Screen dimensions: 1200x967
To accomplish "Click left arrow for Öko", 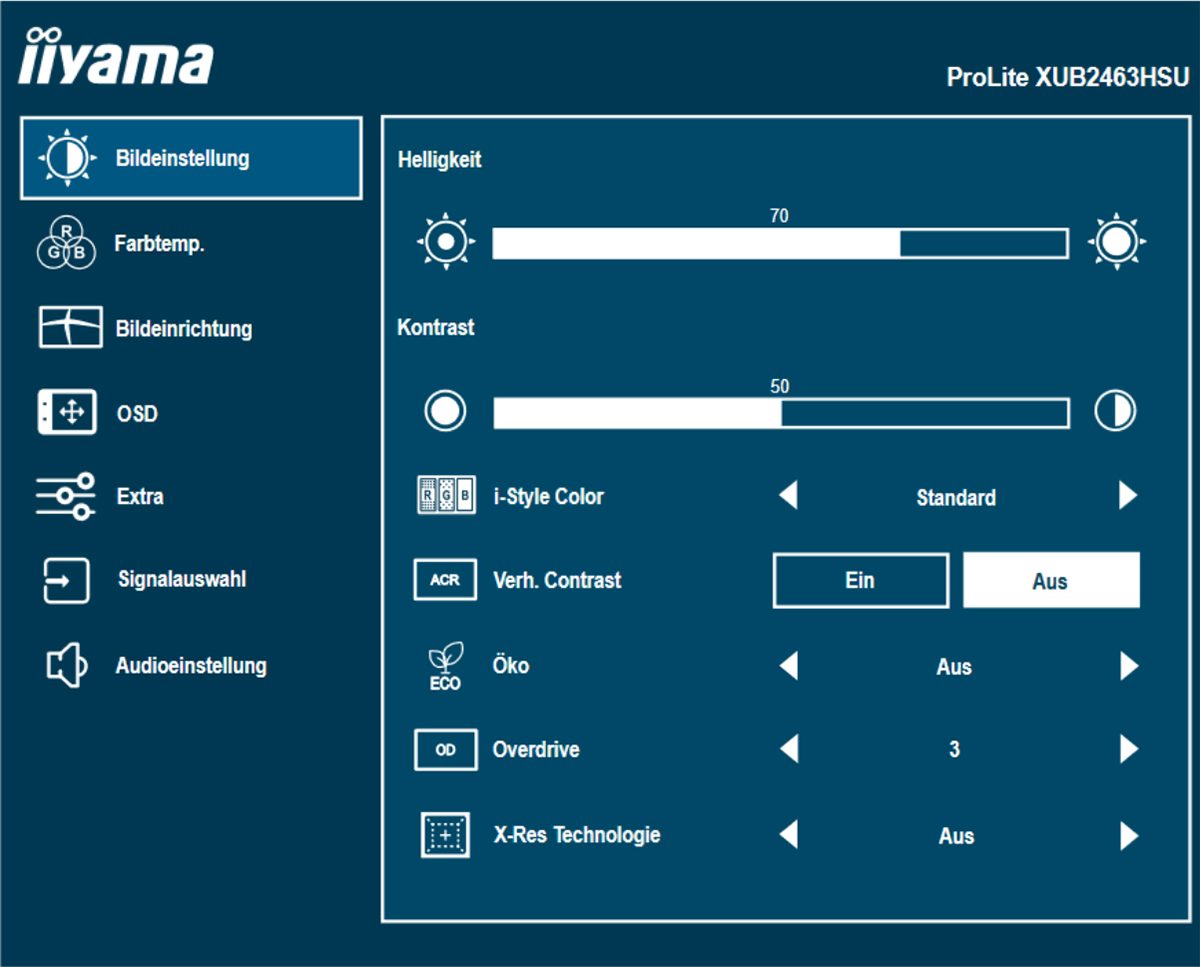I will click(x=789, y=666).
